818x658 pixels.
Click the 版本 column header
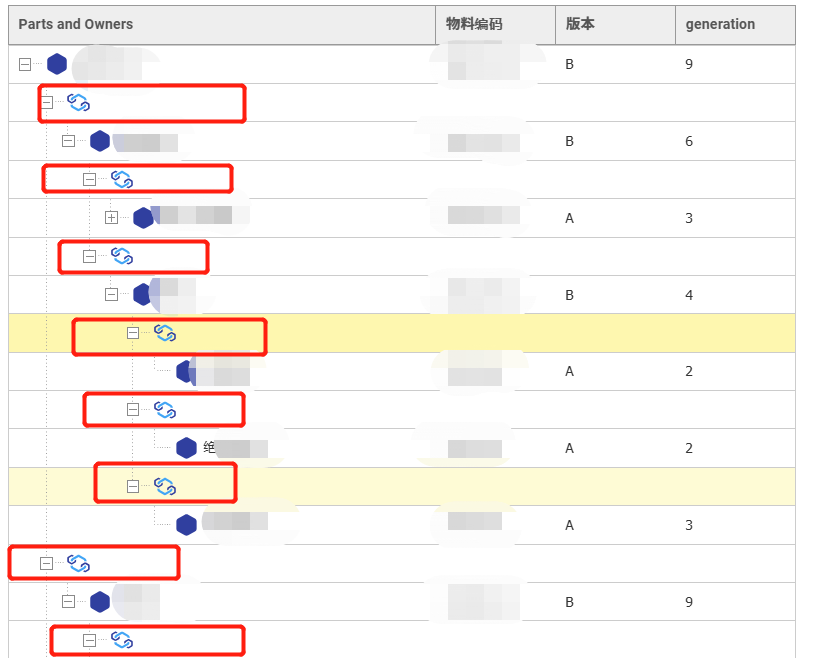pos(580,24)
